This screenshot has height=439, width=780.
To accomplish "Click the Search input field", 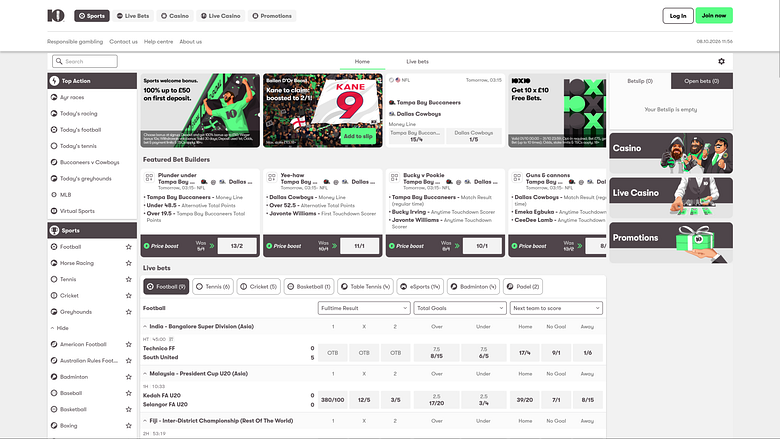I will (85, 61).
